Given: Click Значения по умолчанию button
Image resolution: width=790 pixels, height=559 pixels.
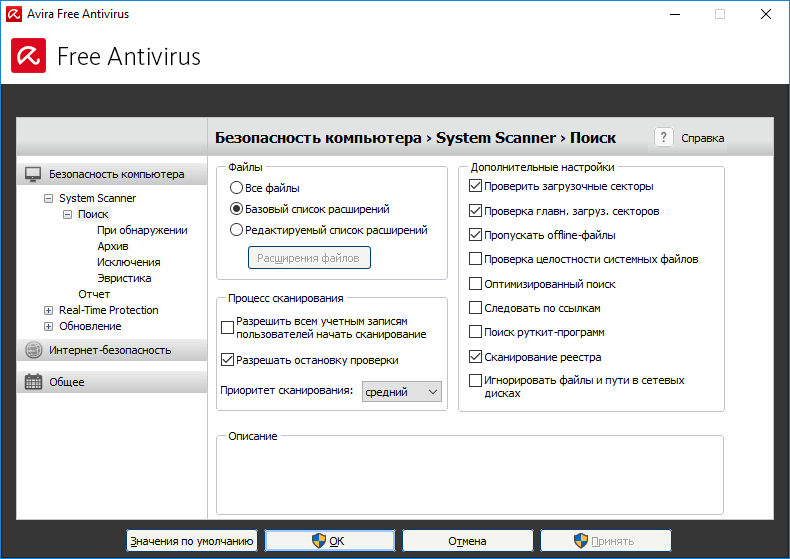Looking at the screenshot, I should (192, 541).
